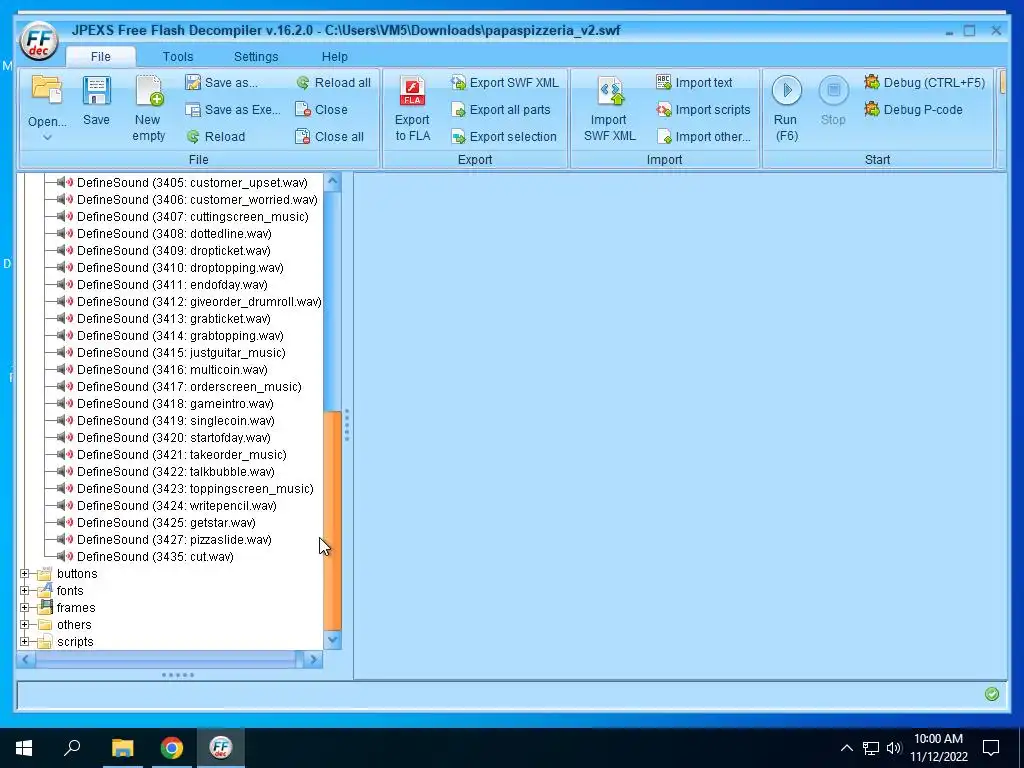Select DefineSound 3411 endofday.wav
This screenshot has height=768, width=1024.
(172, 284)
